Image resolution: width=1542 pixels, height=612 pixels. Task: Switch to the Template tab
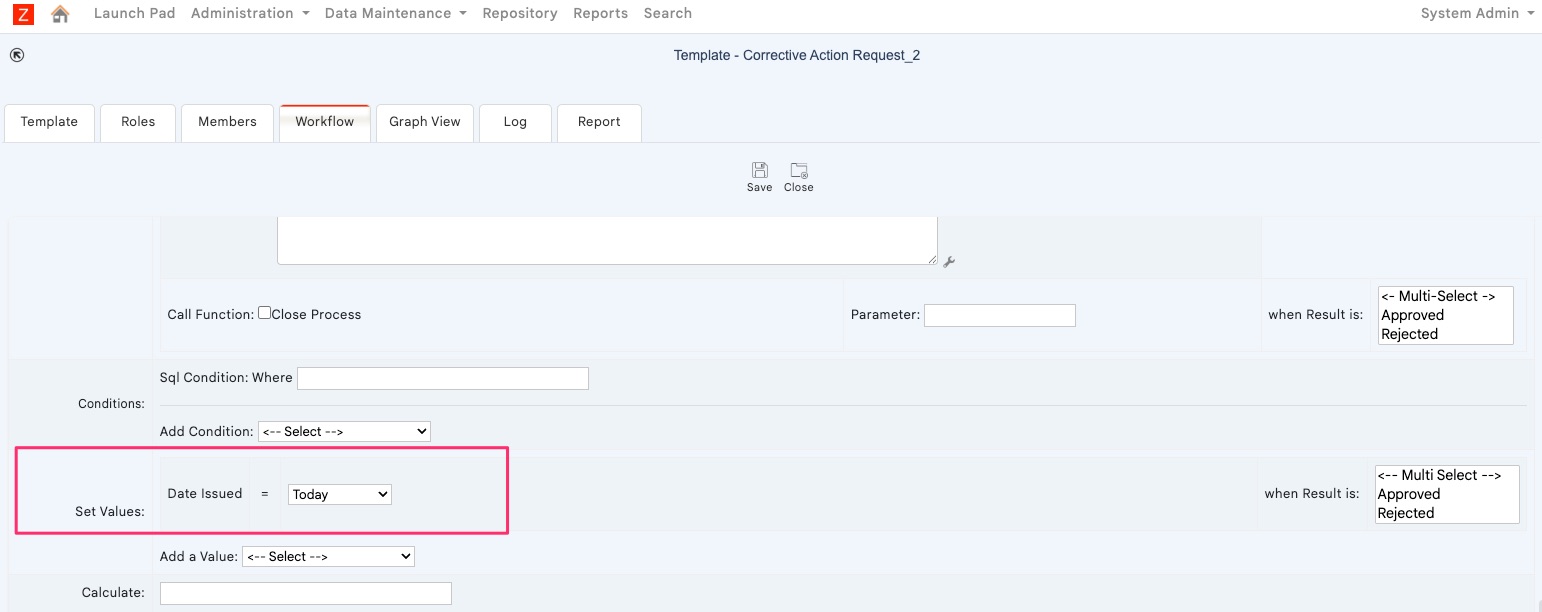click(x=49, y=122)
